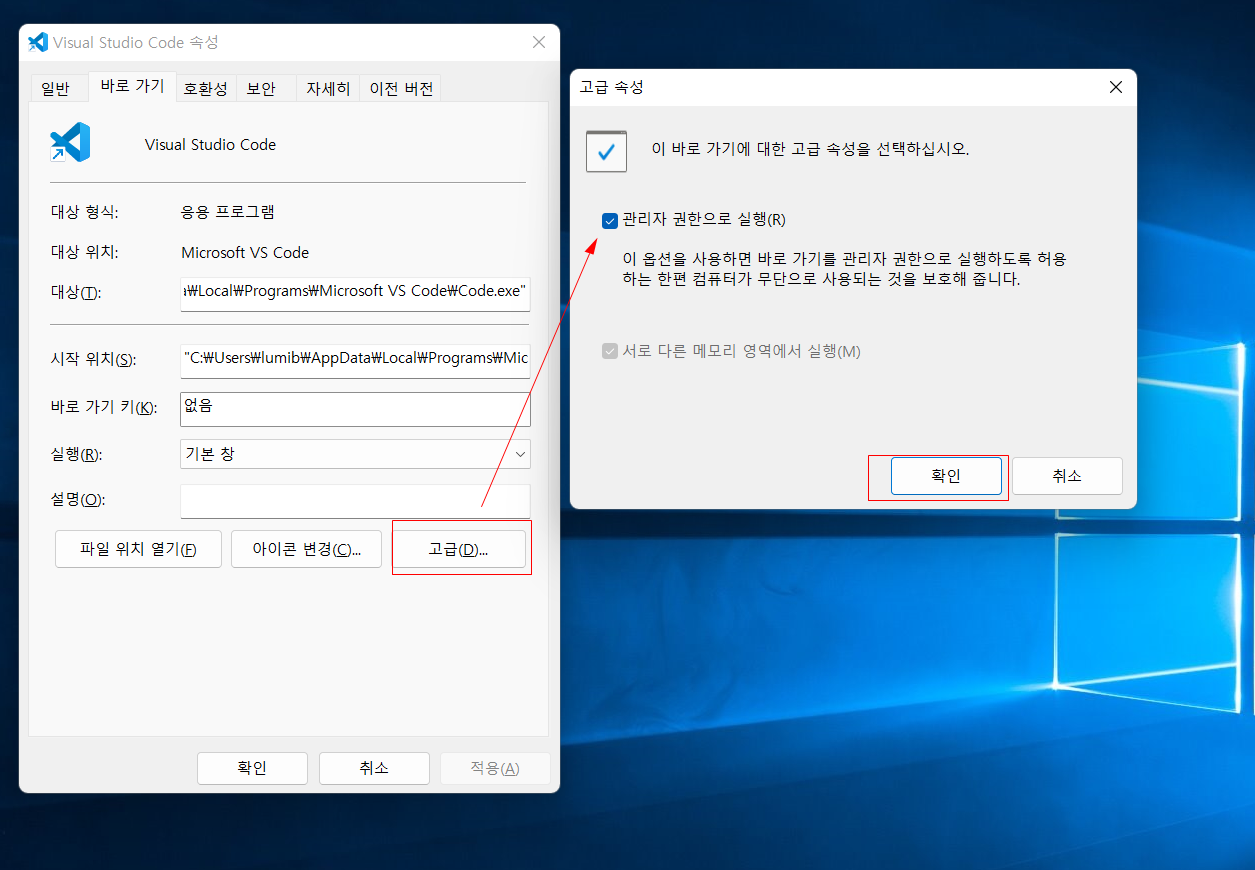Viewport: 1255px width, 870px height.
Task: Close the 고급 속성 dialog with X
Action: pos(1116,87)
